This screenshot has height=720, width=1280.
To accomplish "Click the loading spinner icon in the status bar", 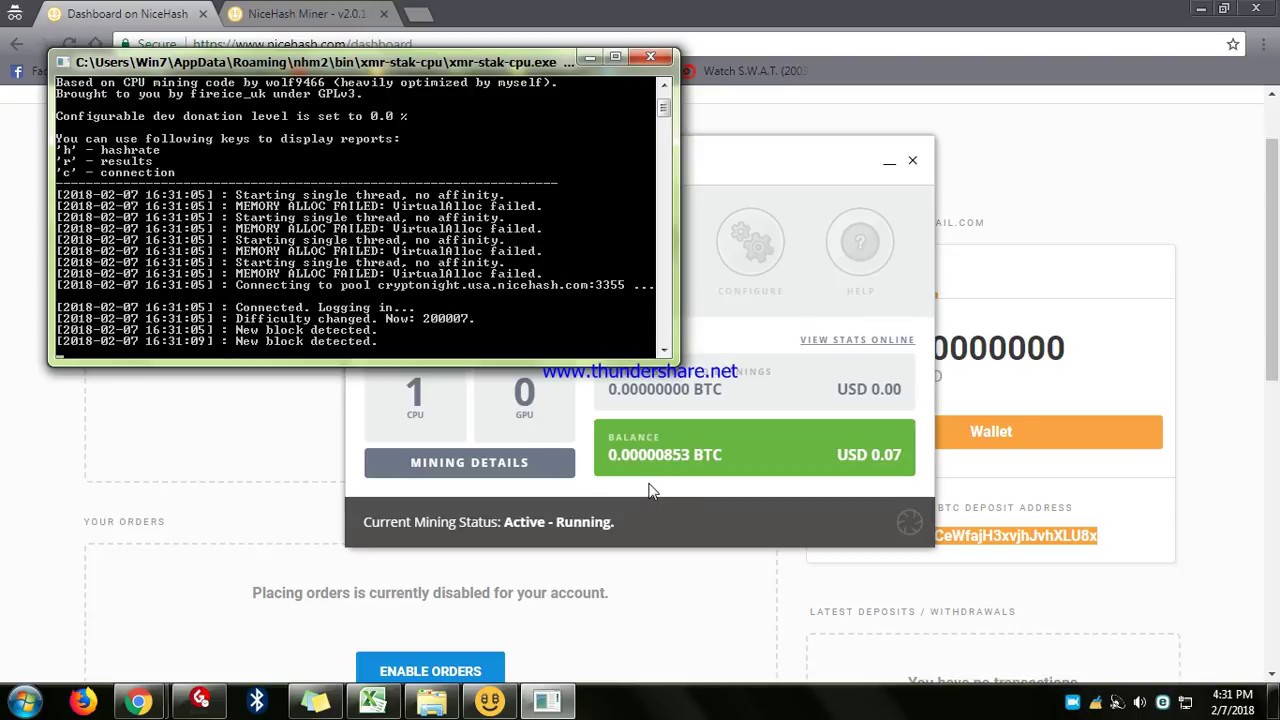I will point(909,522).
